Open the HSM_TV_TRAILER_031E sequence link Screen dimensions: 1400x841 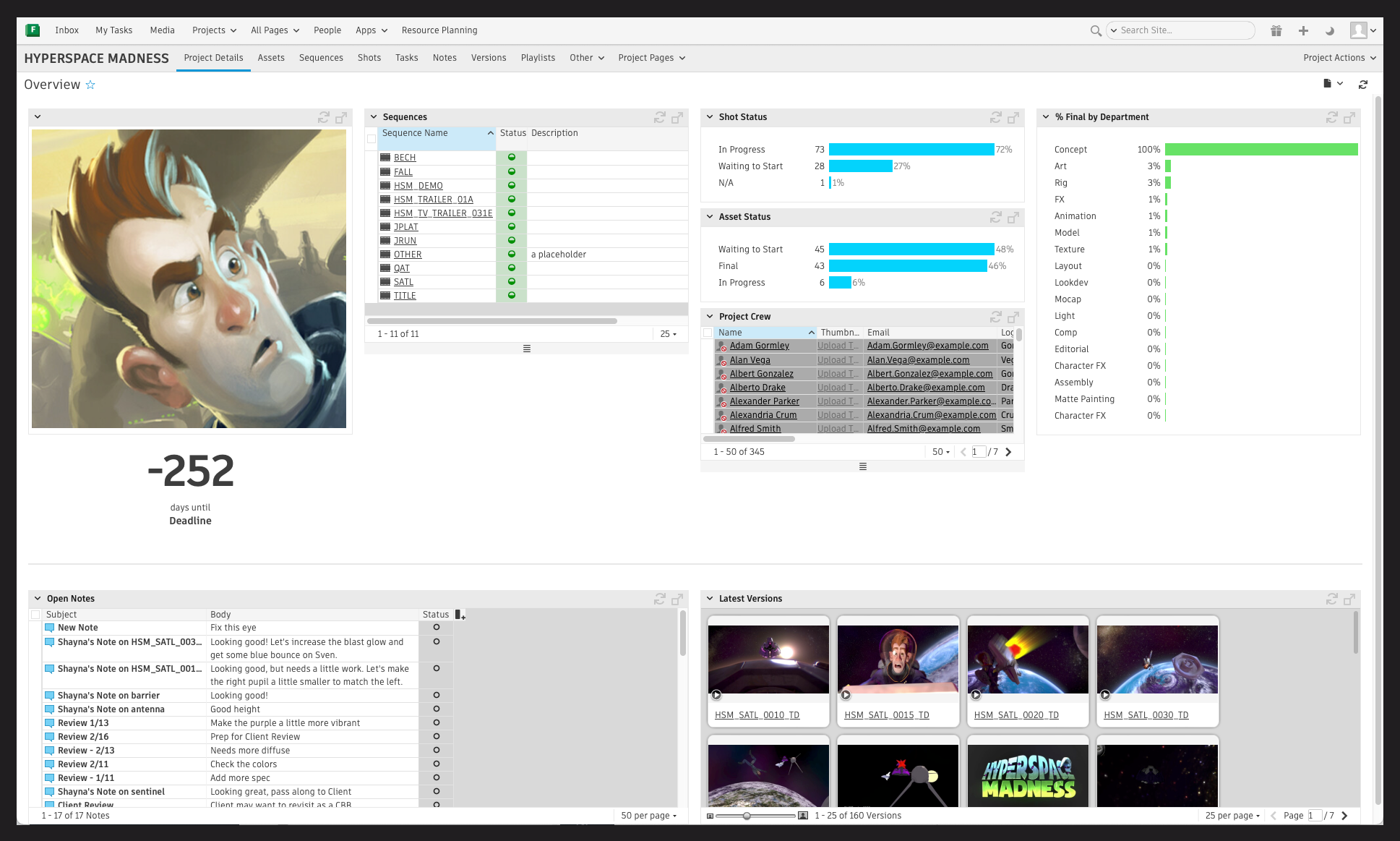[x=443, y=213]
